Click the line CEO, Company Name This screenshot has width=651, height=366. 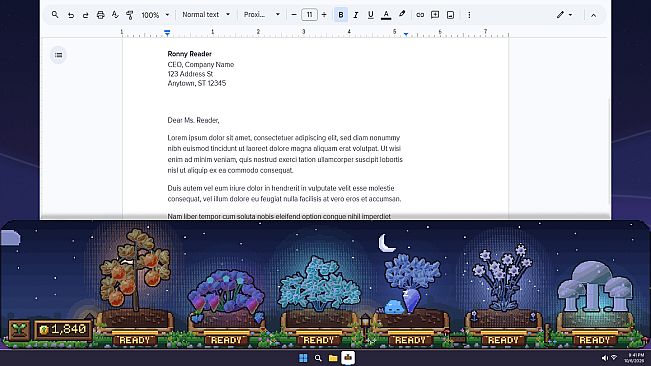click(x=201, y=64)
